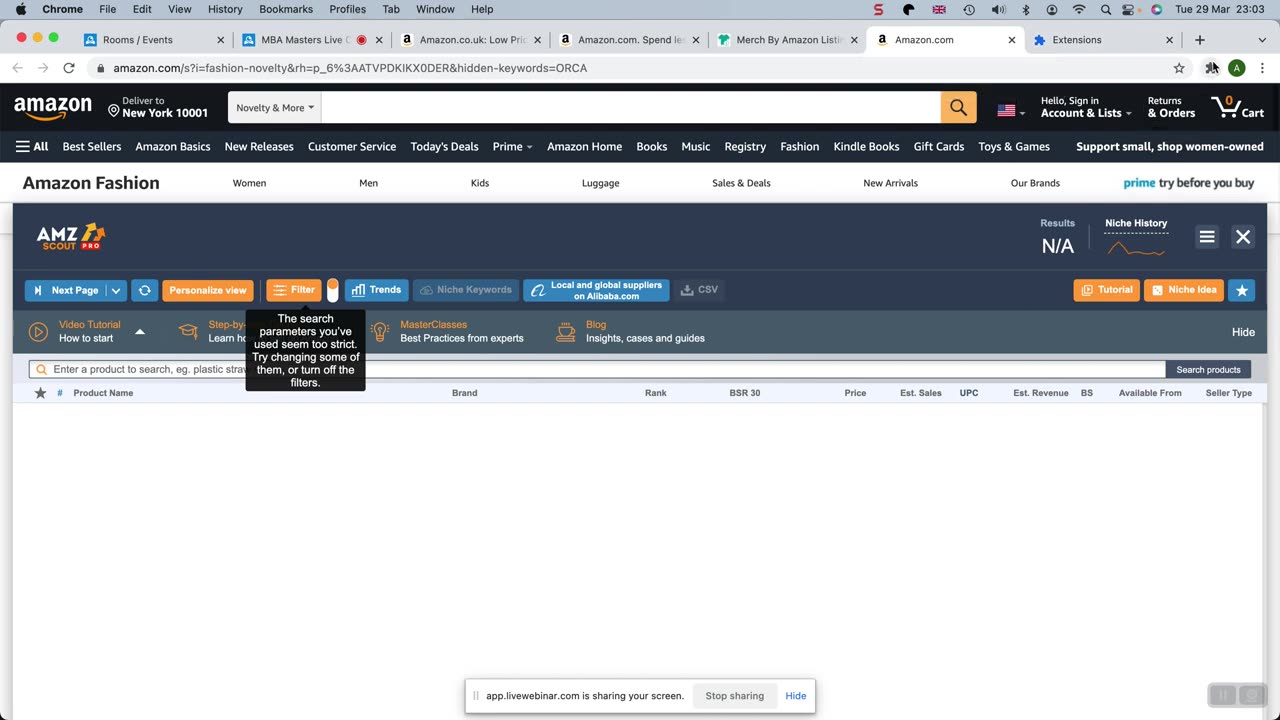This screenshot has width=1280, height=720.
Task: Open macOS Spotlight search icon
Action: [1105, 9]
